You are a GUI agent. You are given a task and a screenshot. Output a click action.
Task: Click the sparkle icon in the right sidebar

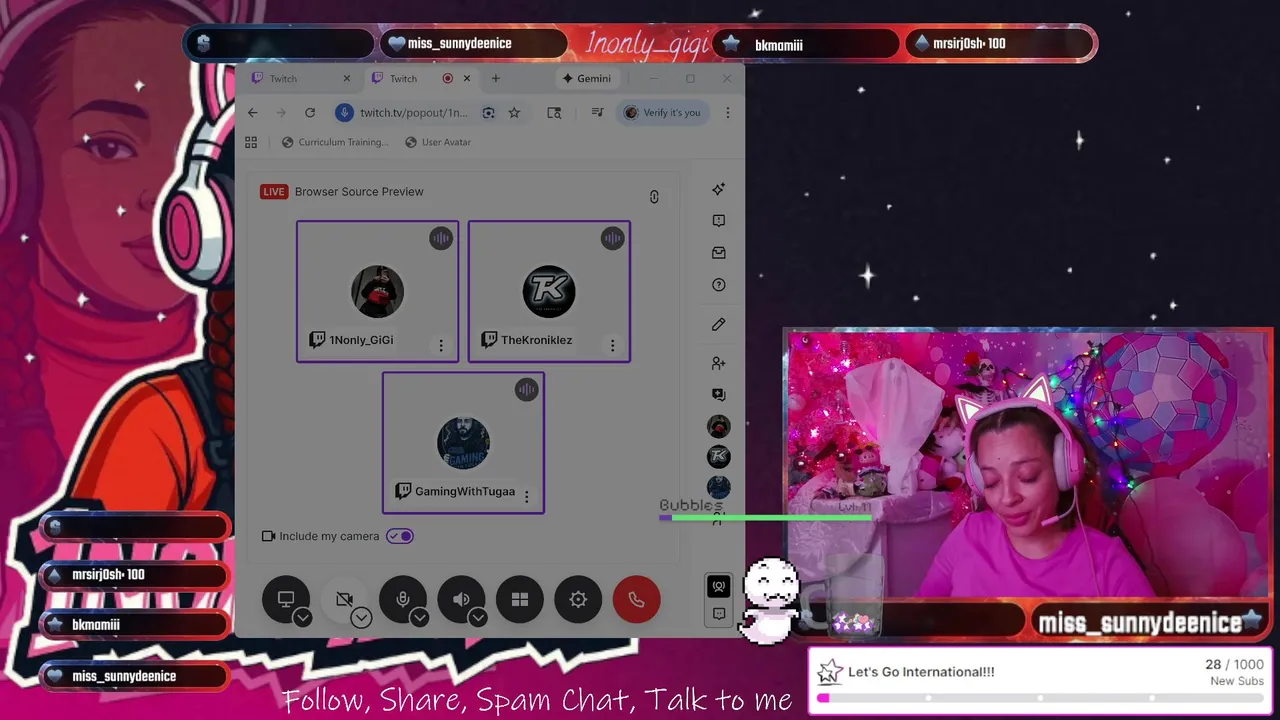(718, 189)
